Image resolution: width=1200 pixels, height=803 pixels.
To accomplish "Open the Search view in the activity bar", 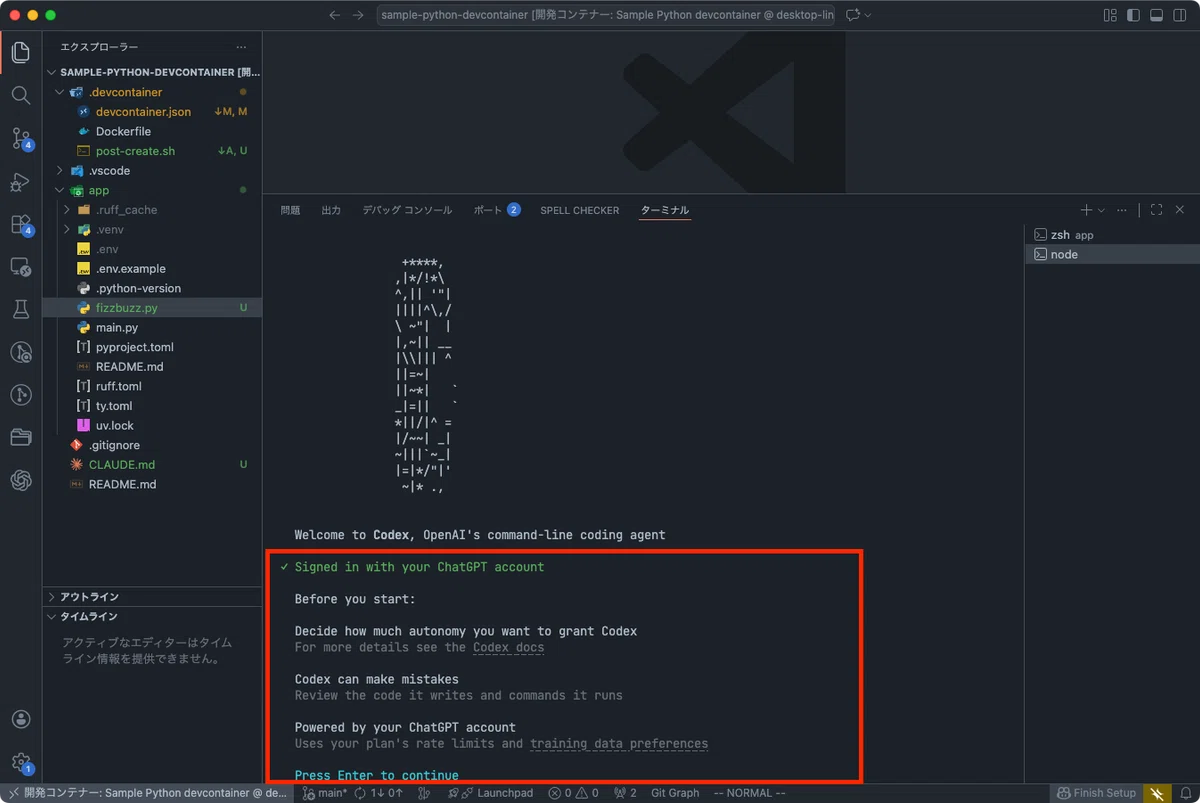I will [20, 95].
